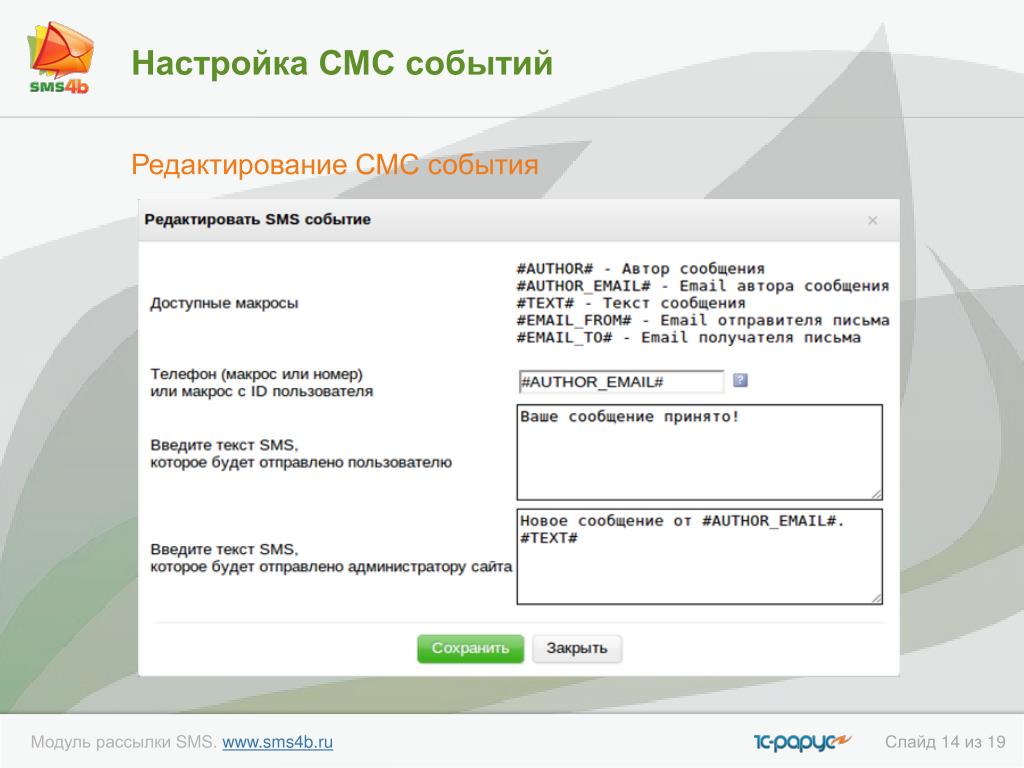The image size is (1024, 768).
Task: Click the green Сохранить button
Action: 470,648
